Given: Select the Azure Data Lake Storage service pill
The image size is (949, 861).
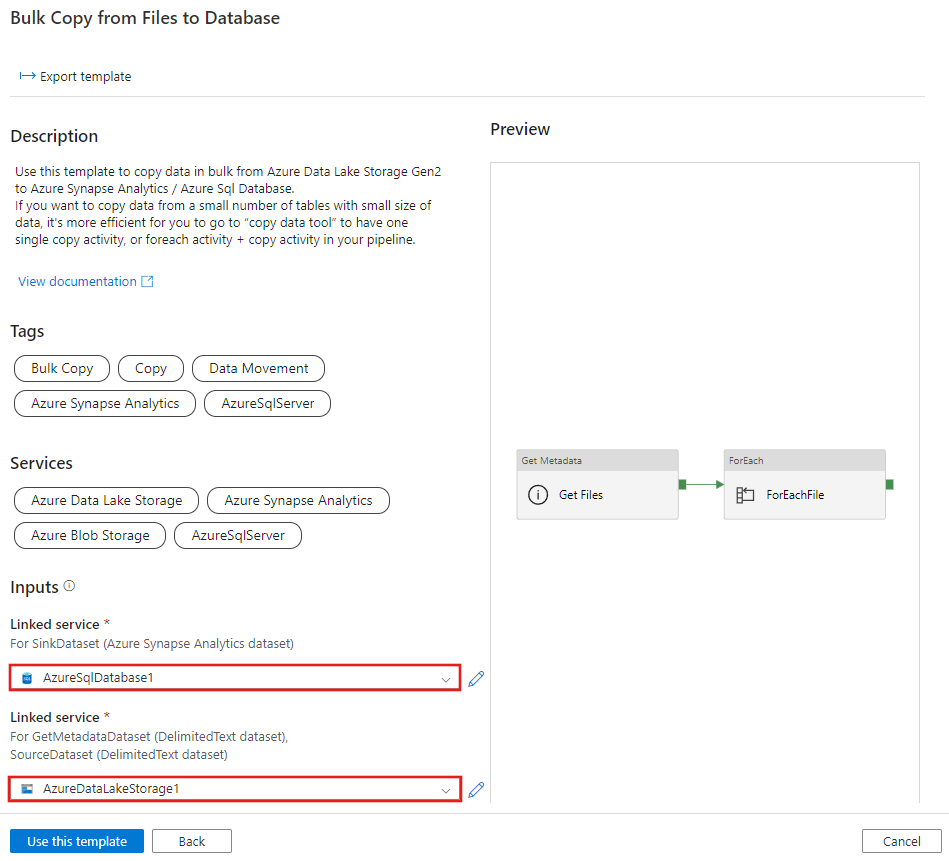Looking at the screenshot, I should click(107, 500).
